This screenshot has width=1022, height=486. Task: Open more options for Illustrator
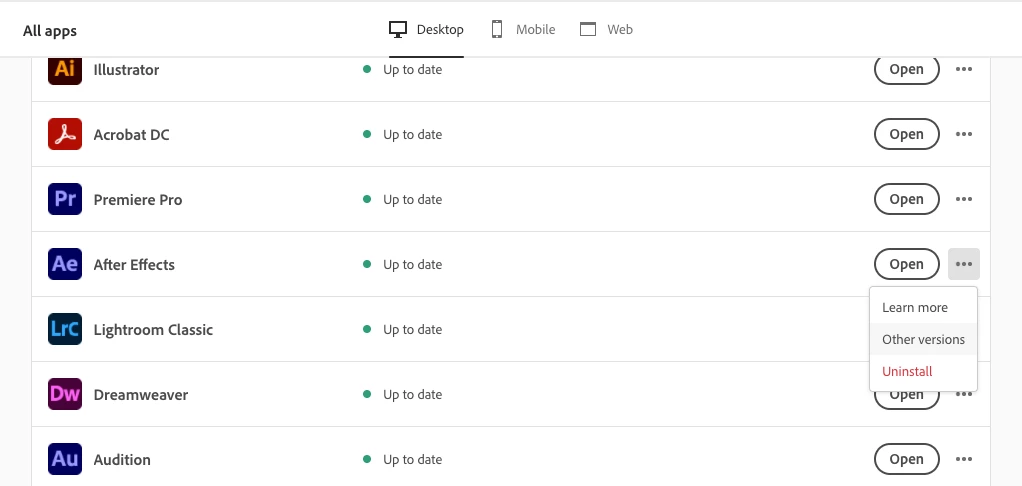point(964,69)
